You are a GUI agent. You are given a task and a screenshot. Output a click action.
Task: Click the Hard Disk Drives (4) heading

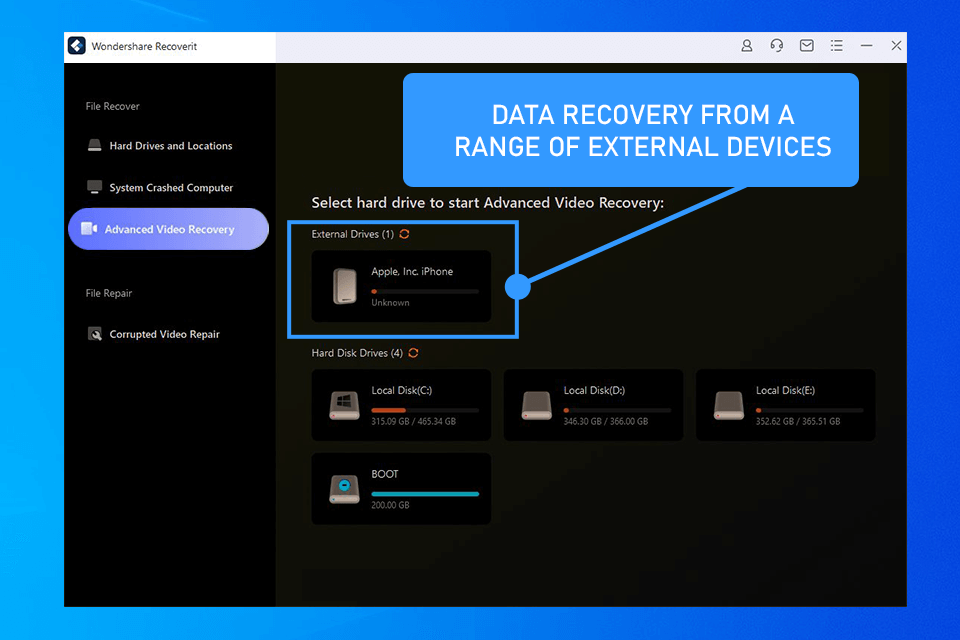tap(357, 353)
